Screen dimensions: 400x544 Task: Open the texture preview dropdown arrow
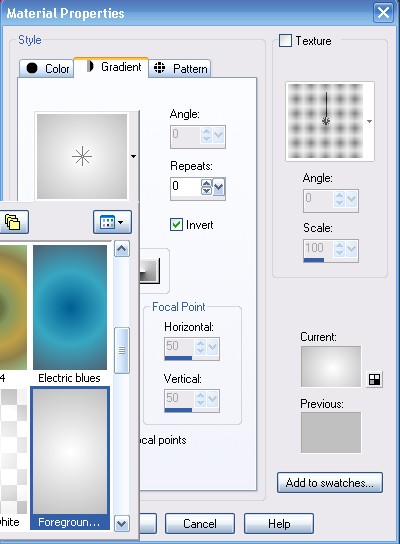pos(369,121)
